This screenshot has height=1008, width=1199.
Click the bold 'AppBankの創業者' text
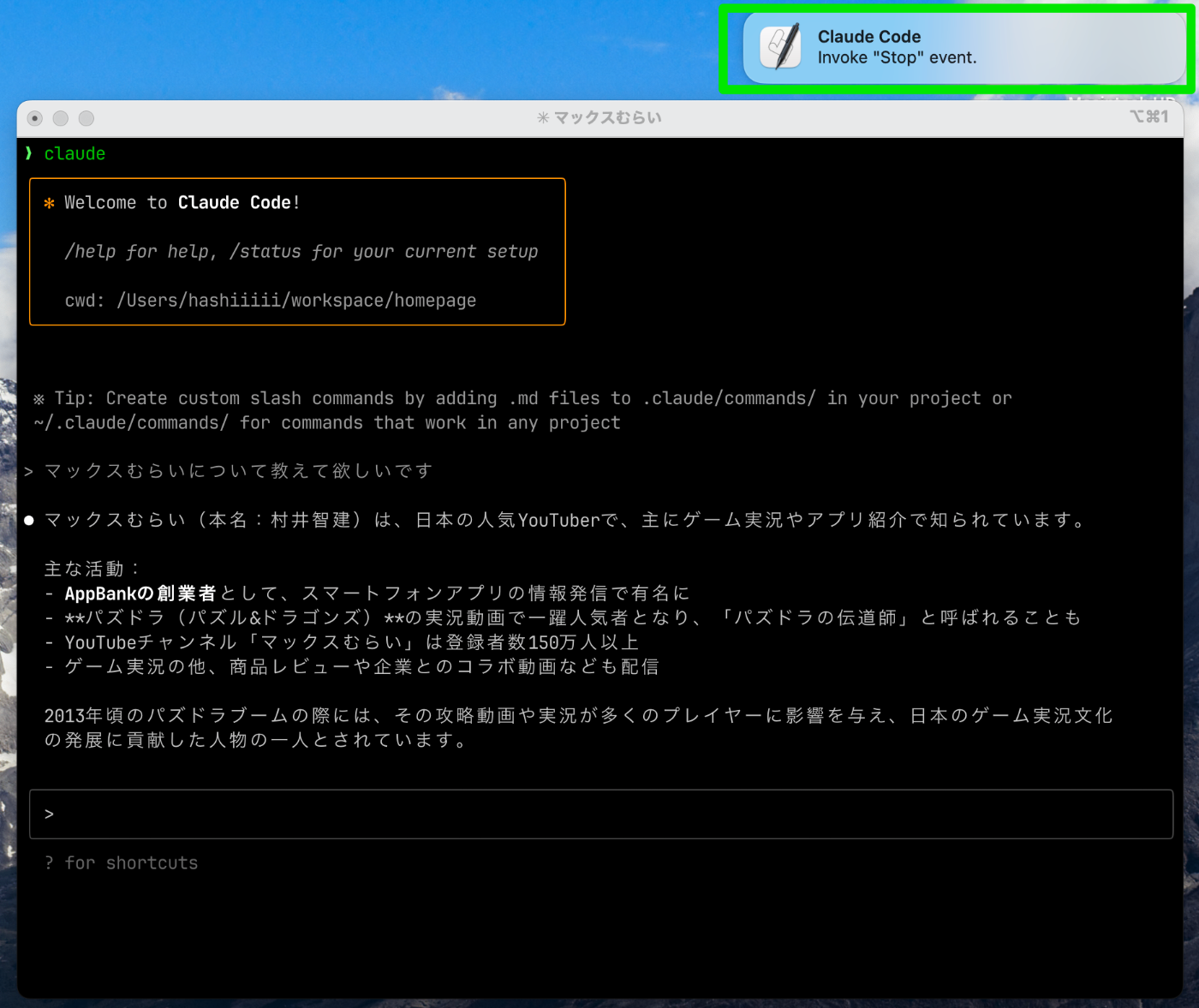click(140, 593)
